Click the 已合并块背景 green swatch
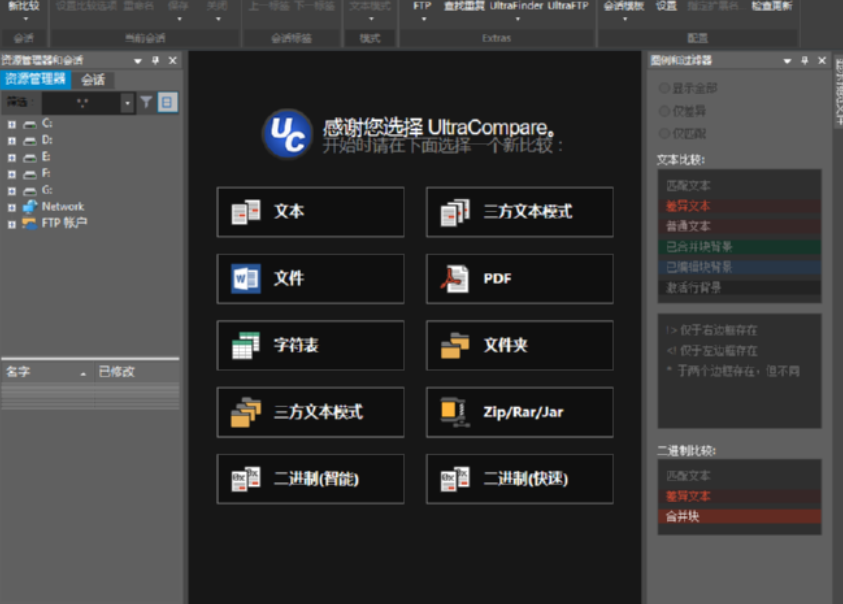Screen dimensions: 843x604 pyautogui.click(x=739, y=247)
